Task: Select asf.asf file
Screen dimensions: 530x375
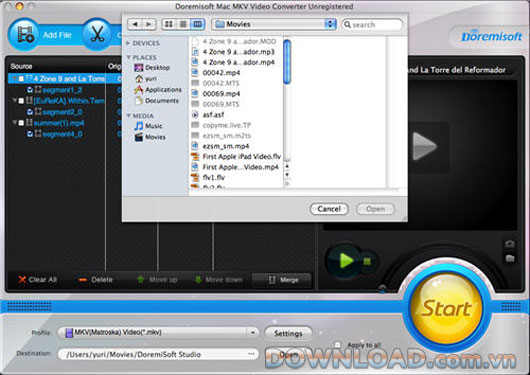Action: [x=236, y=115]
